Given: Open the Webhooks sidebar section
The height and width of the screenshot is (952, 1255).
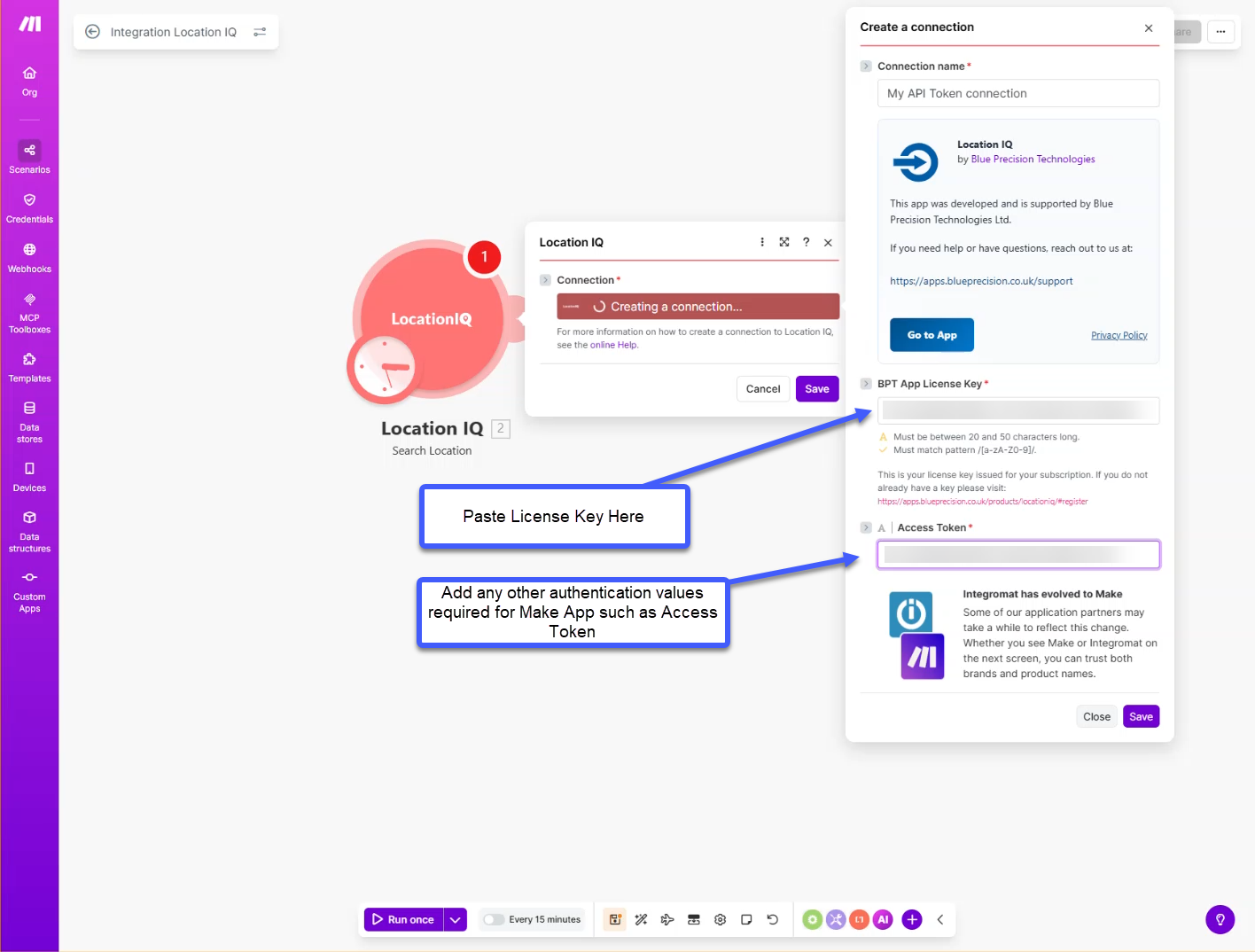Looking at the screenshot, I should [x=29, y=256].
